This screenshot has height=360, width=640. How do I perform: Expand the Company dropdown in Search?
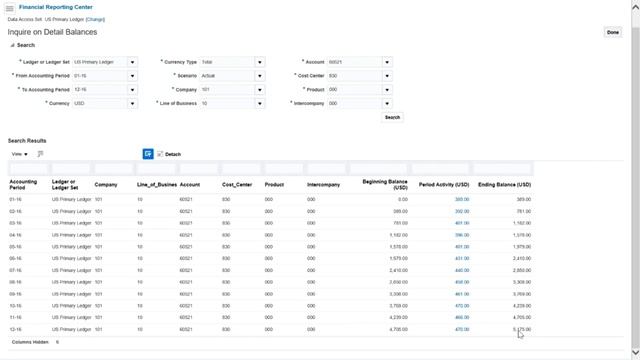260,90
